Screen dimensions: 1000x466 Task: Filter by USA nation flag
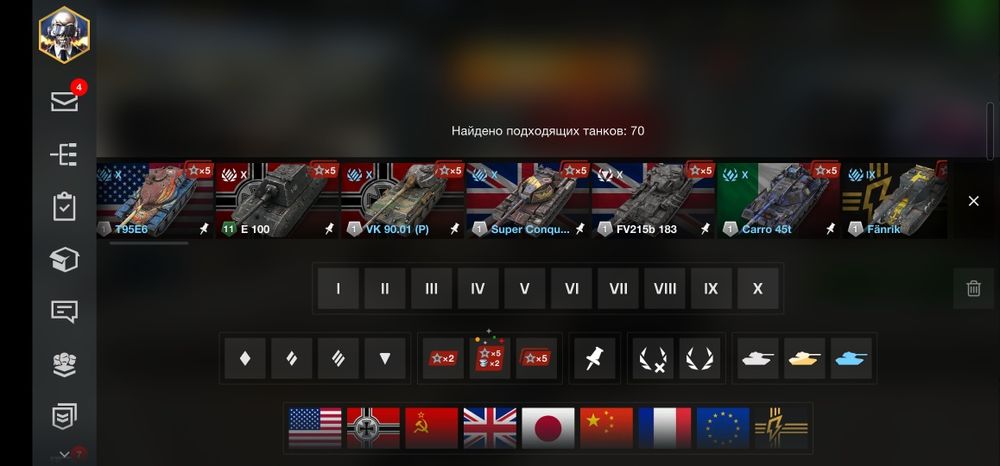point(315,428)
